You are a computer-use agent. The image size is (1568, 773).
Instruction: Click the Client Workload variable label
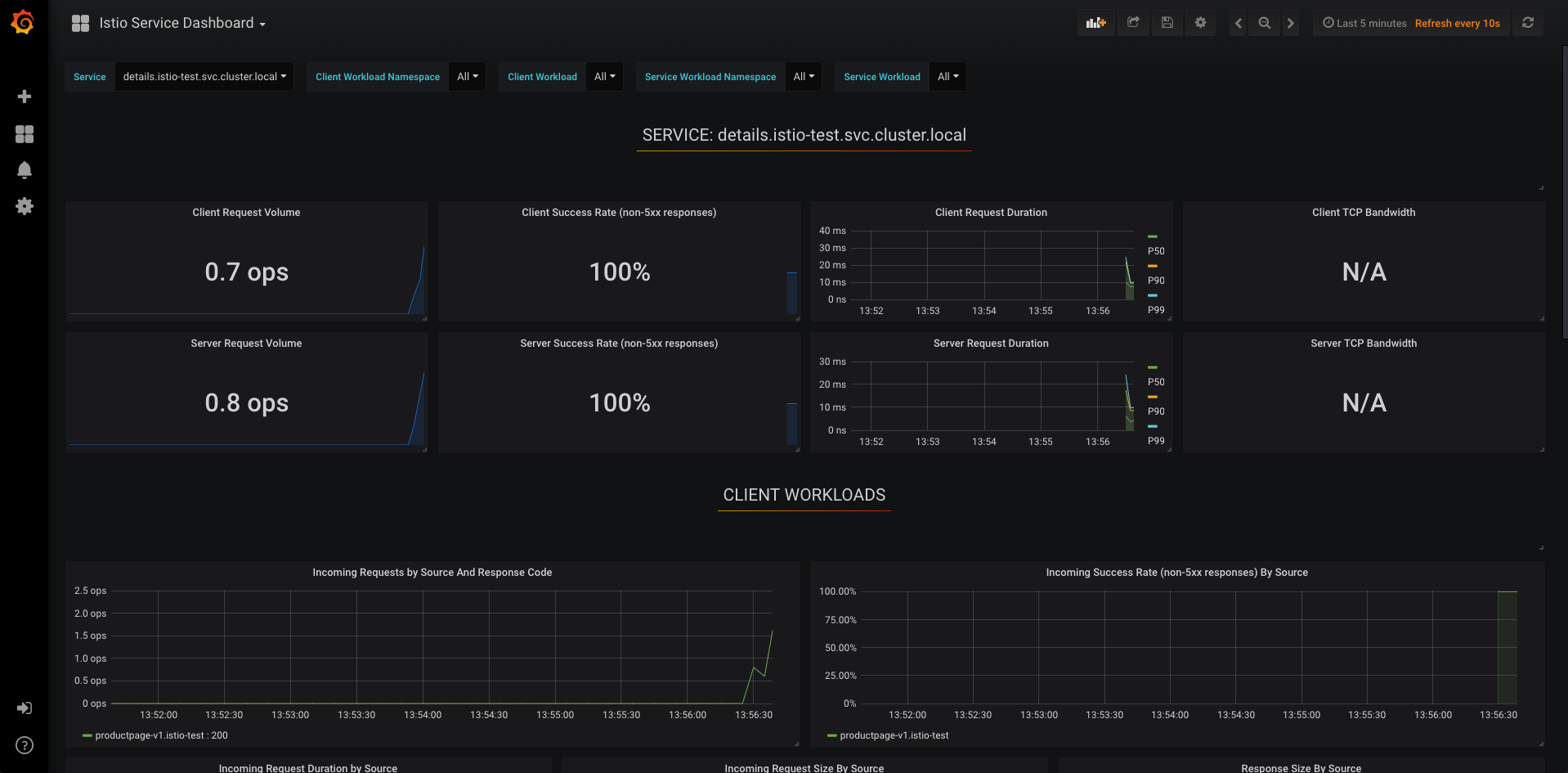coord(542,77)
